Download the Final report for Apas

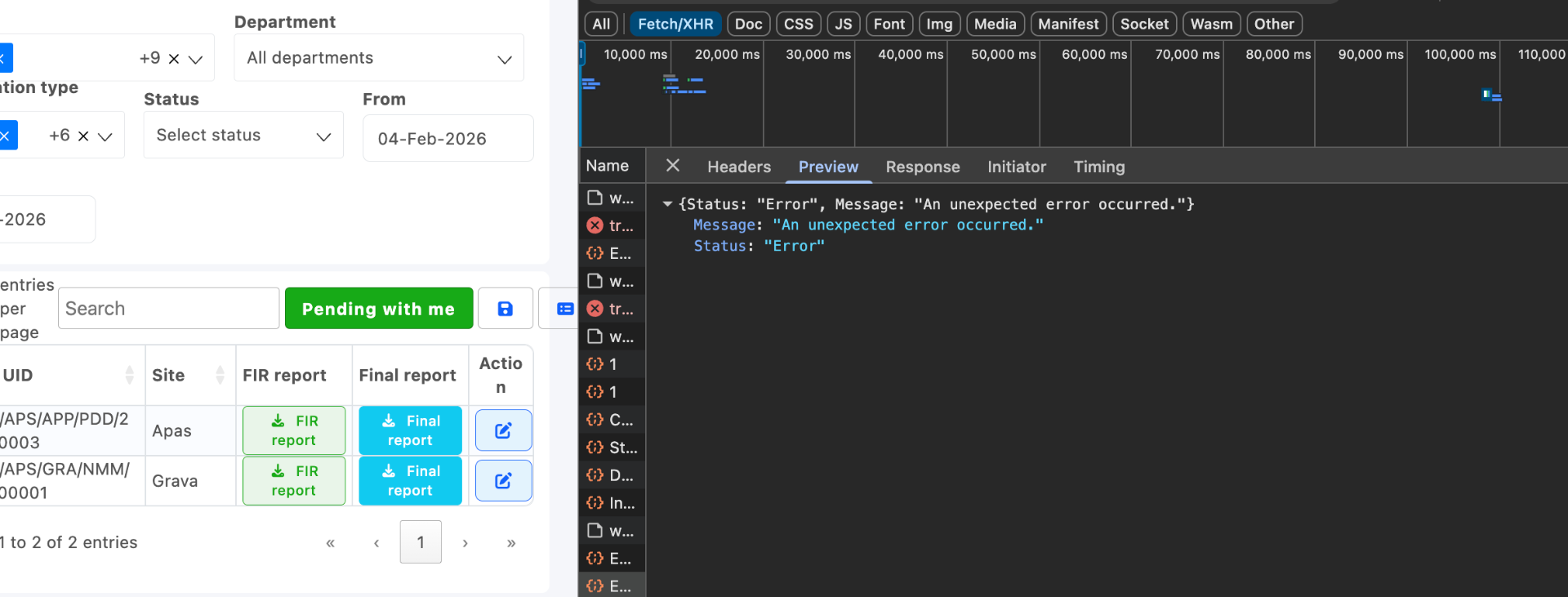point(410,430)
